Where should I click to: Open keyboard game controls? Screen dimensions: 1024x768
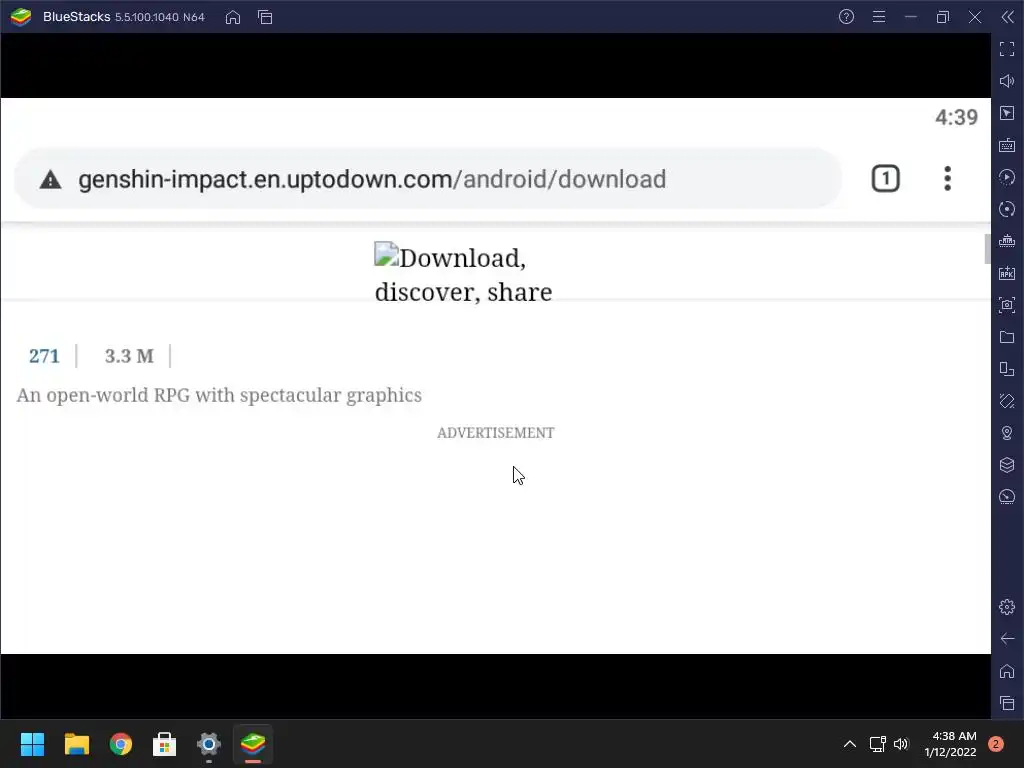pos(1007,145)
